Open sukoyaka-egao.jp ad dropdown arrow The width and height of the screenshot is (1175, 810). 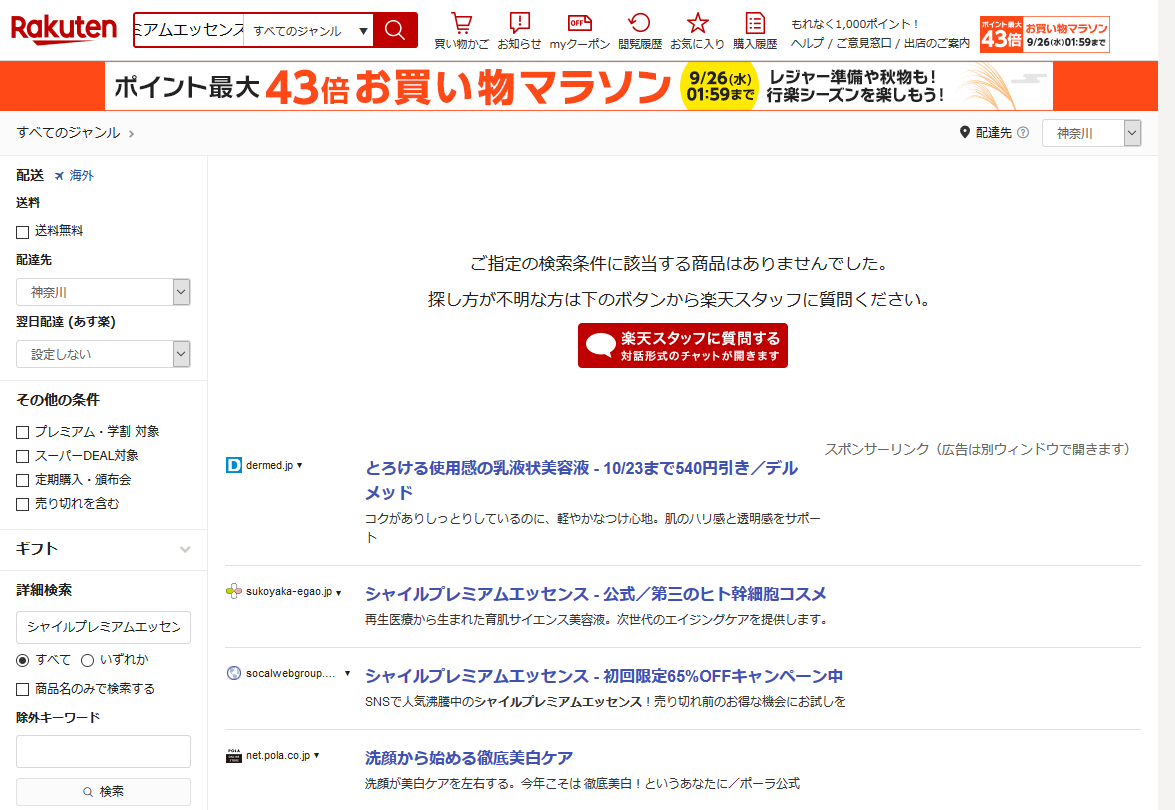click(x=339, y=592)
